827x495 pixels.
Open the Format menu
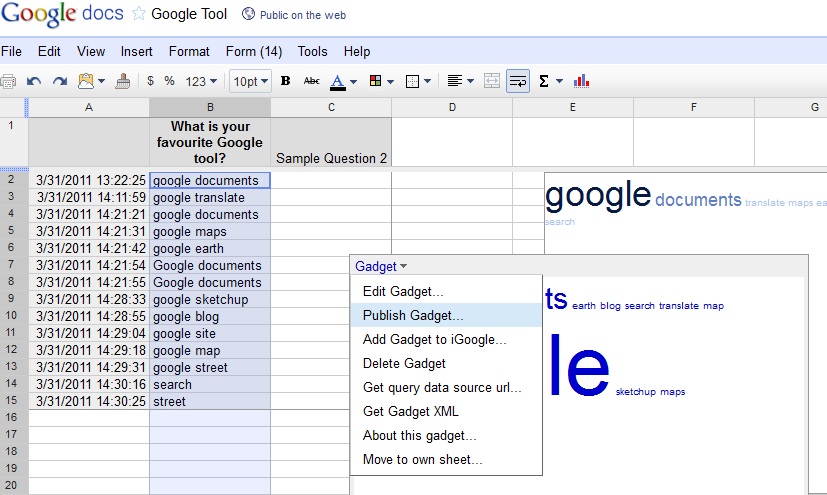[189, 52]
